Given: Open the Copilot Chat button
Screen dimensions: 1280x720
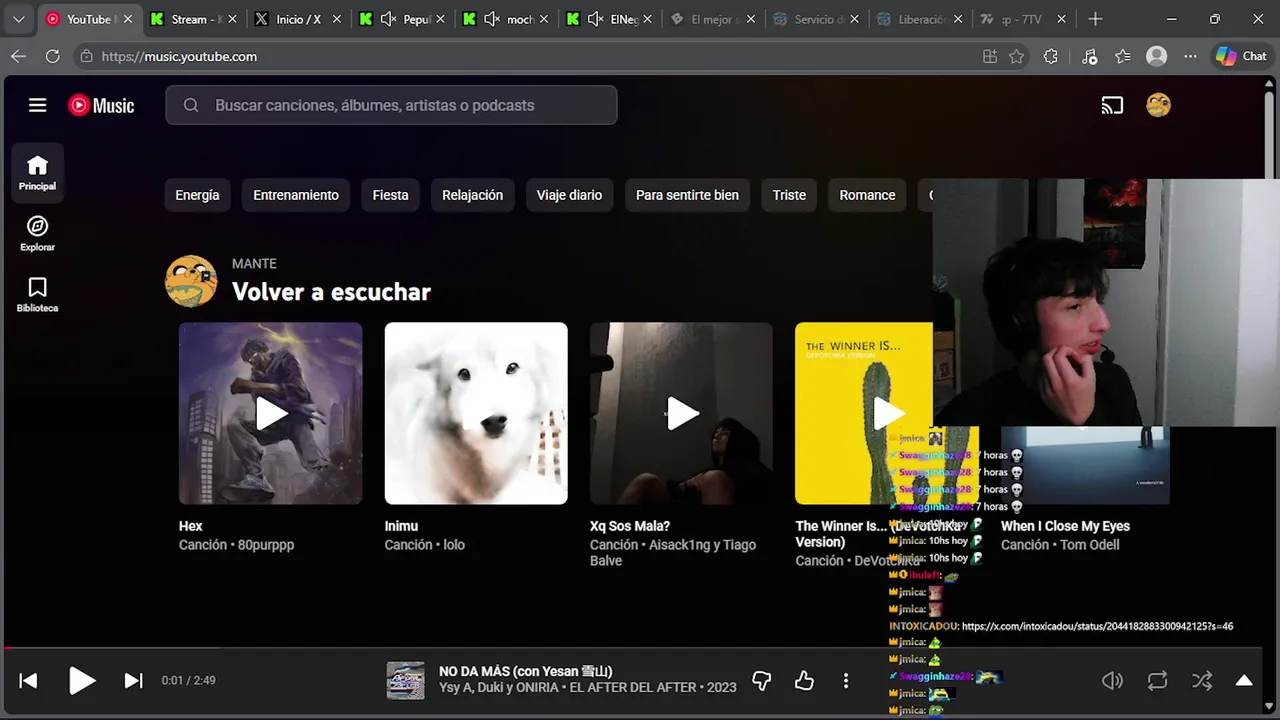Looking at the screenshot, I should (x=1241, y=56).
